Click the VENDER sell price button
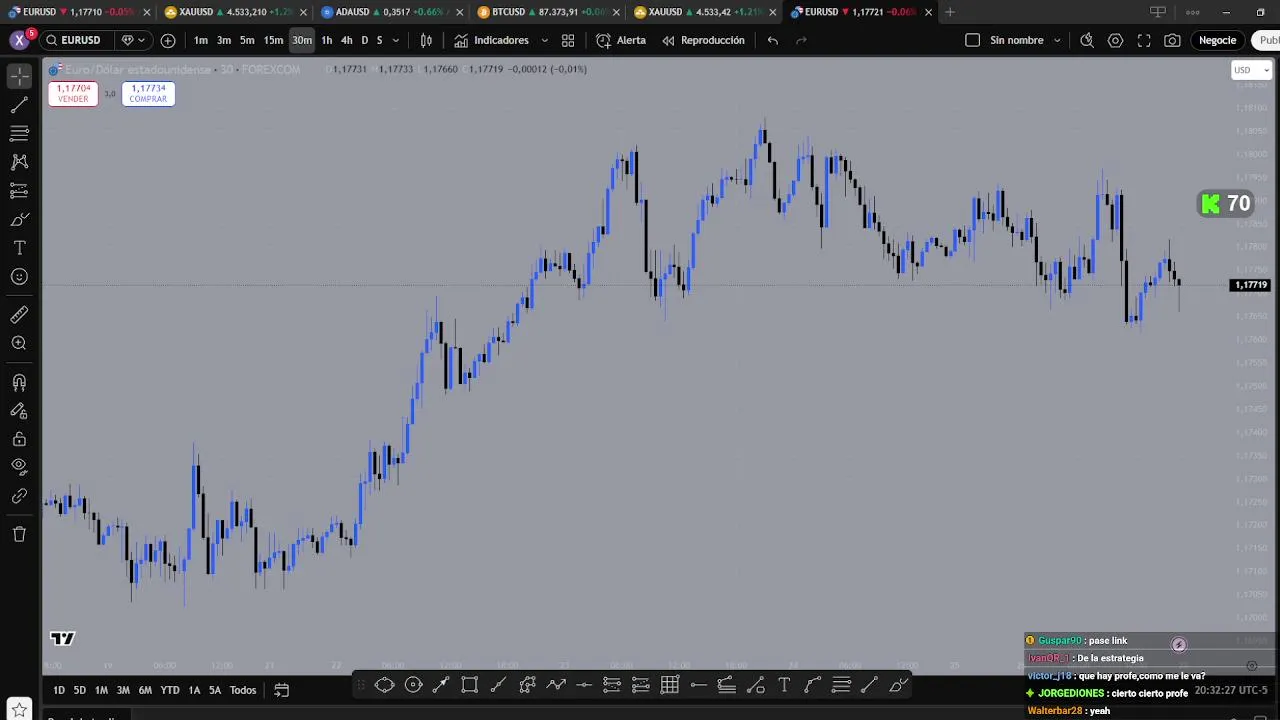The image size is (1280, 720). click(x=73, y=93)
